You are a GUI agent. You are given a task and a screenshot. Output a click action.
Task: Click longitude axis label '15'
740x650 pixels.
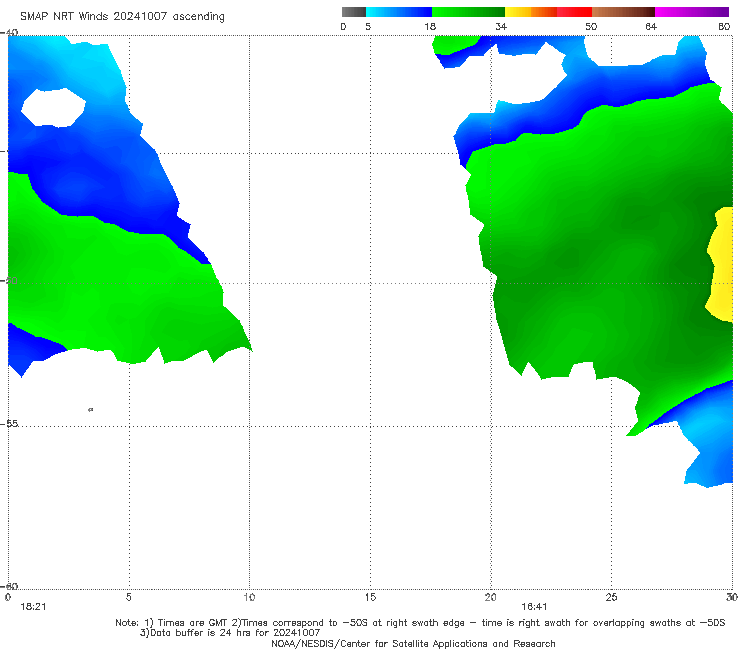(x=370, y=597)
